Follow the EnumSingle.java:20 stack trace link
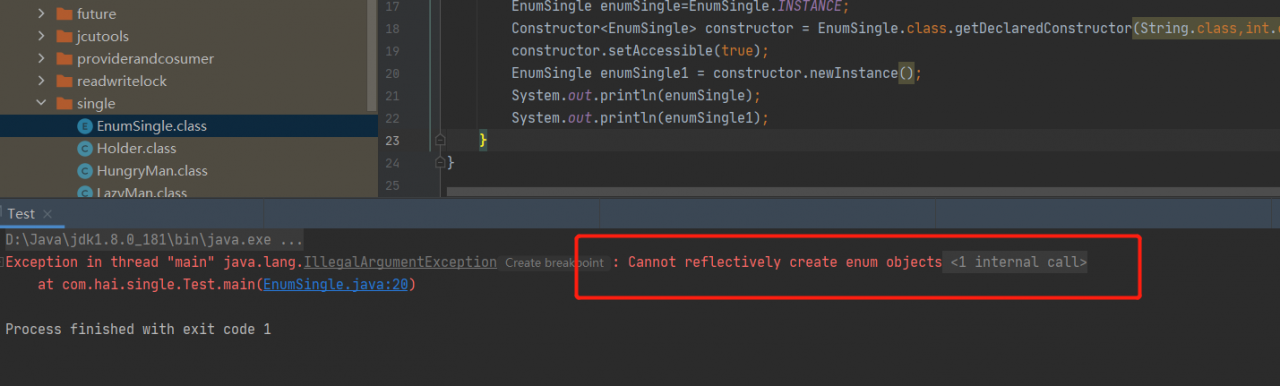 pos(336,285)
